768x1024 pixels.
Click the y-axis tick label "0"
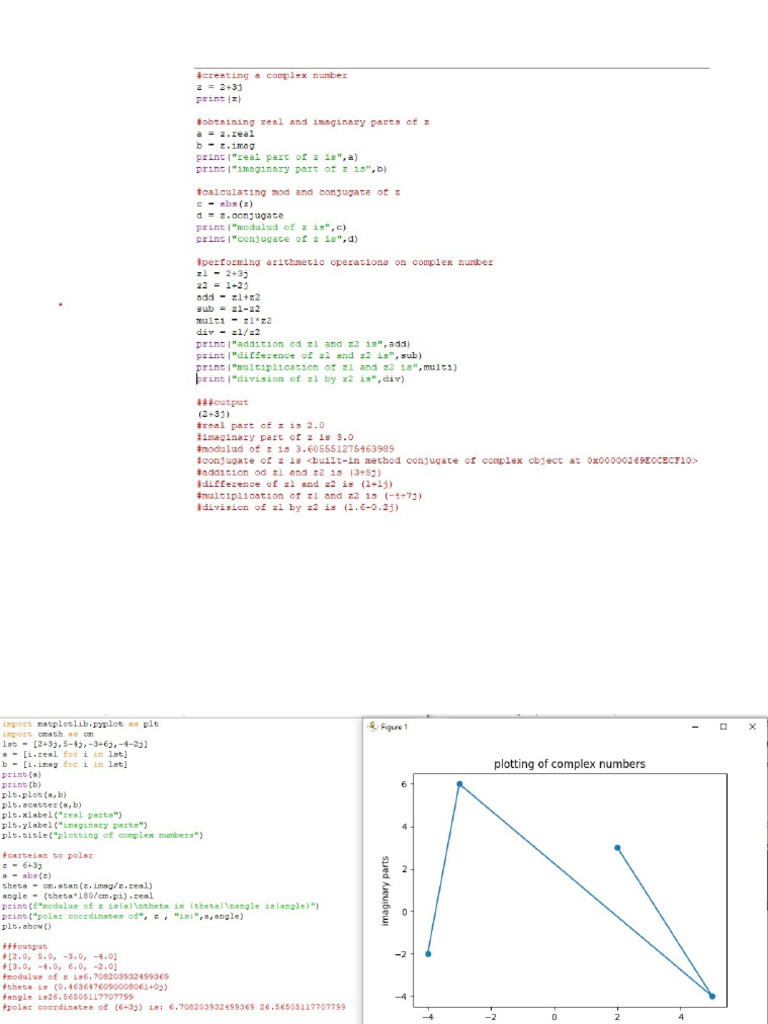tap(406, 912)
